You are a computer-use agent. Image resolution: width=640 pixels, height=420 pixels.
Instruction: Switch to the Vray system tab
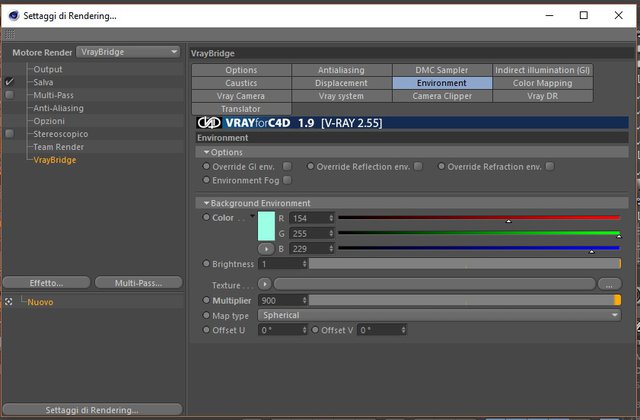[341, 96]
